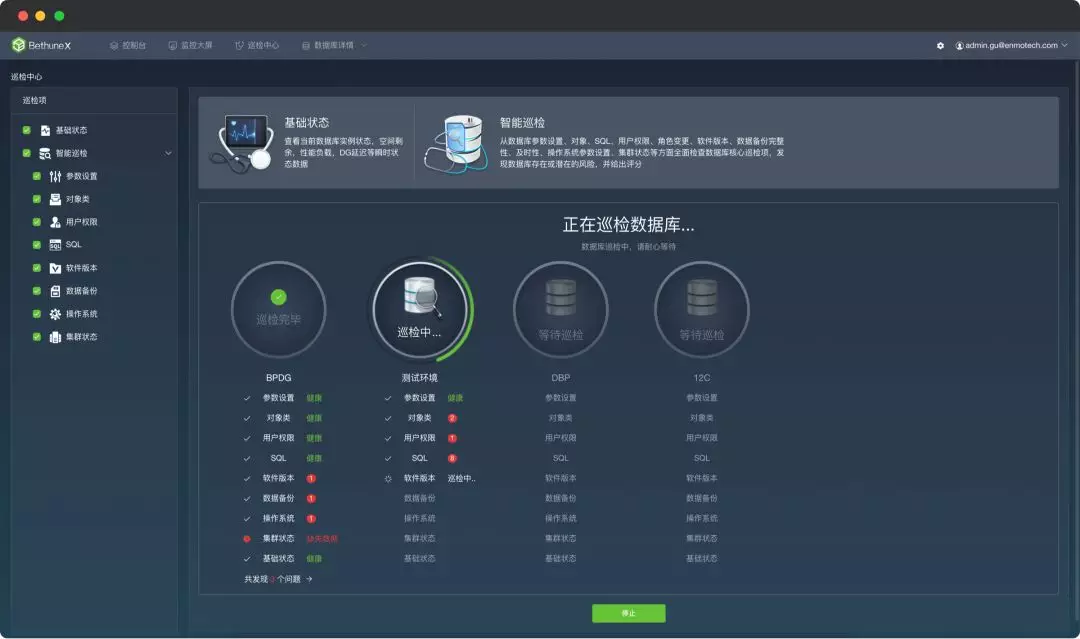Uncheck the 基础状态 checkbox

(x=27, y=130)
